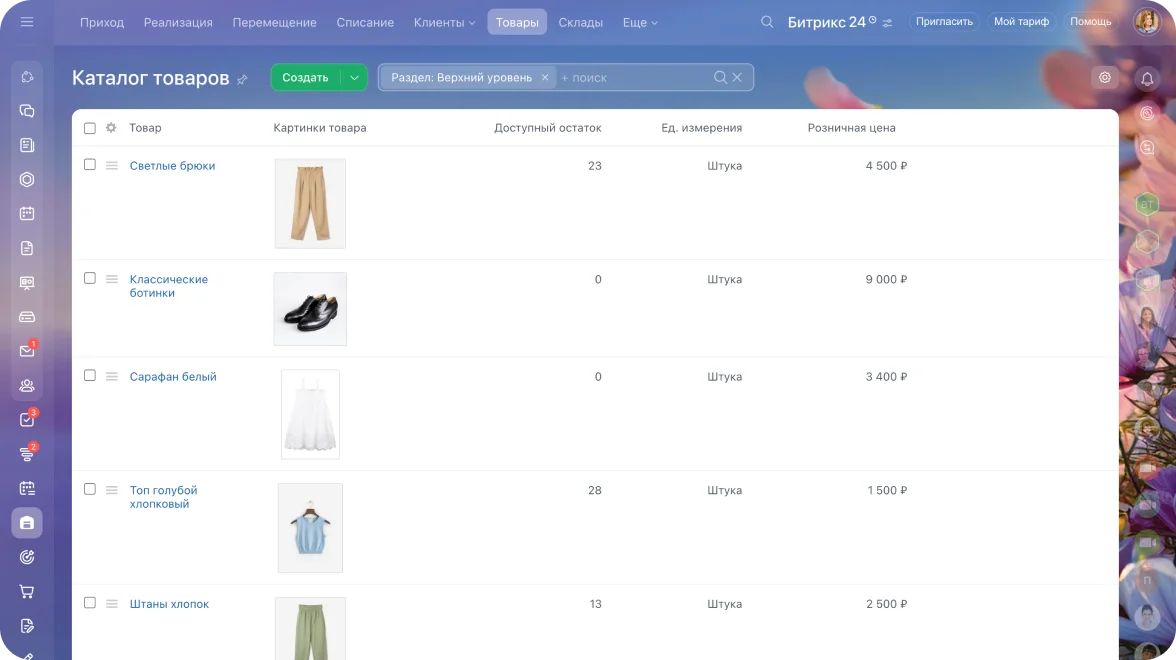Open the Светлые брюки product link
Screen dimensions: 1176x660
pos(172,166)
